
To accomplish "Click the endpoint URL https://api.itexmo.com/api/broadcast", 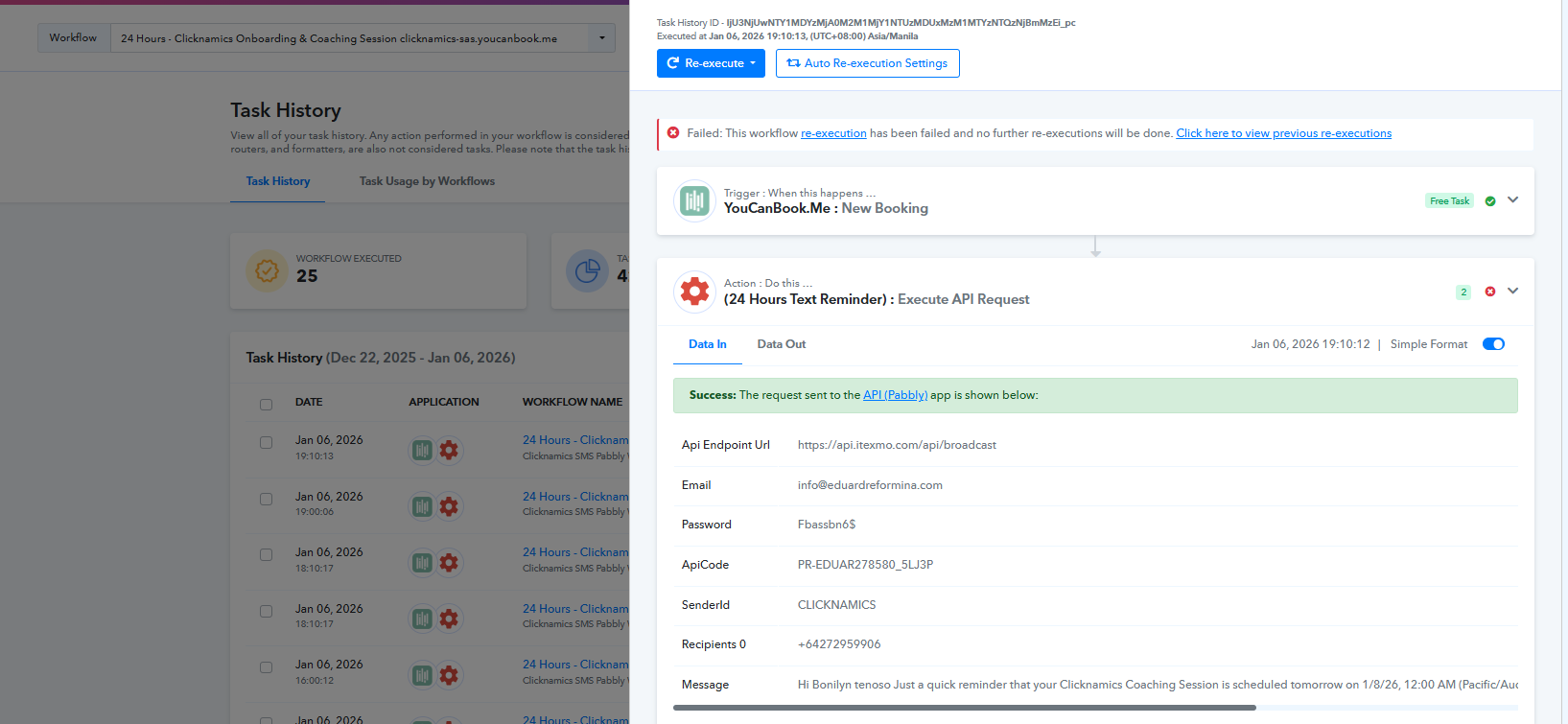I will click(897, 445).
